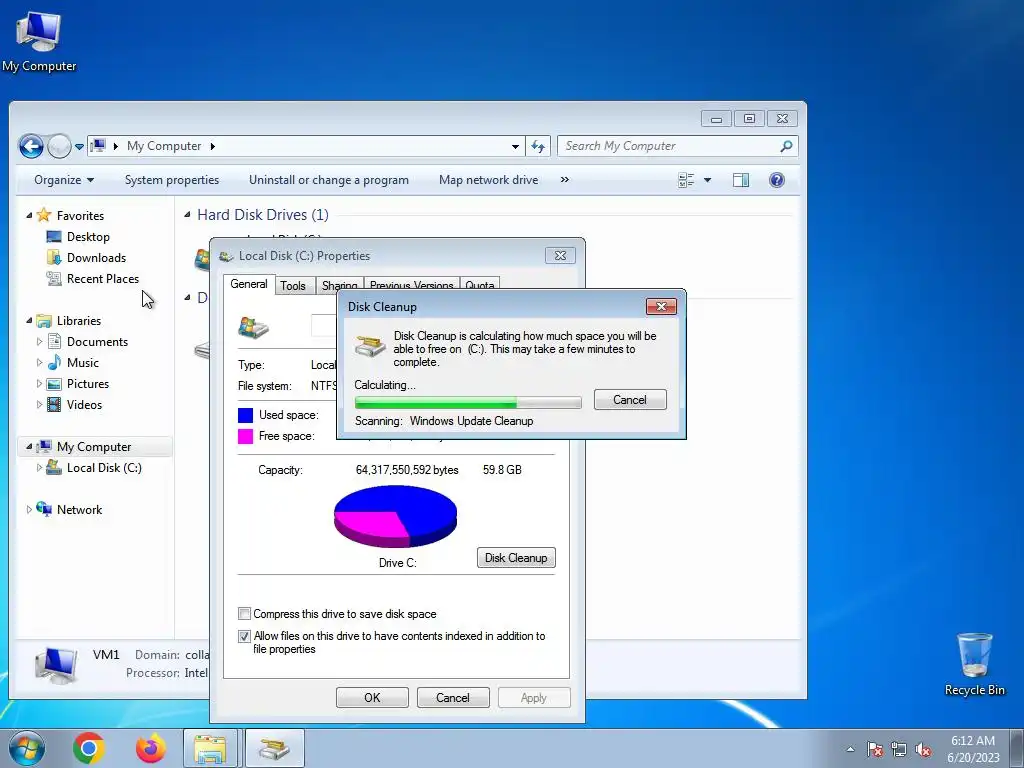Viewport: 1024px width, 768px height.
Task: Refresh the My Computer address bar
Action: (537, 146)
